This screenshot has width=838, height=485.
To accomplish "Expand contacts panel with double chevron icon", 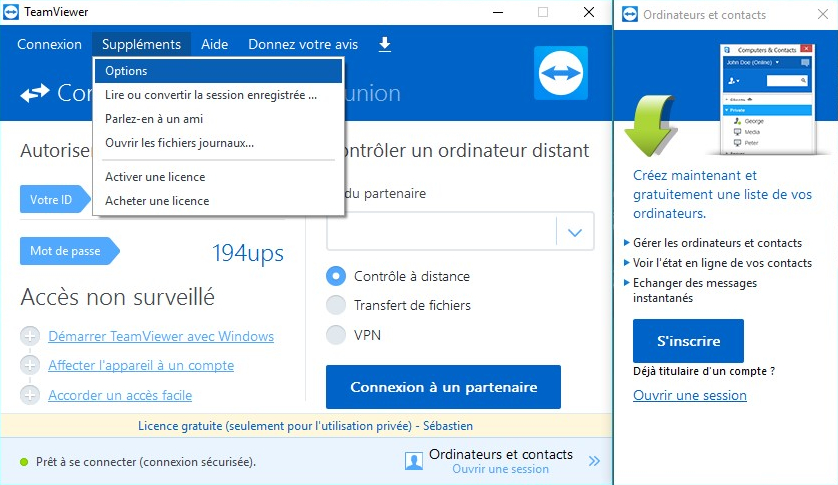I will pos(594,461).
